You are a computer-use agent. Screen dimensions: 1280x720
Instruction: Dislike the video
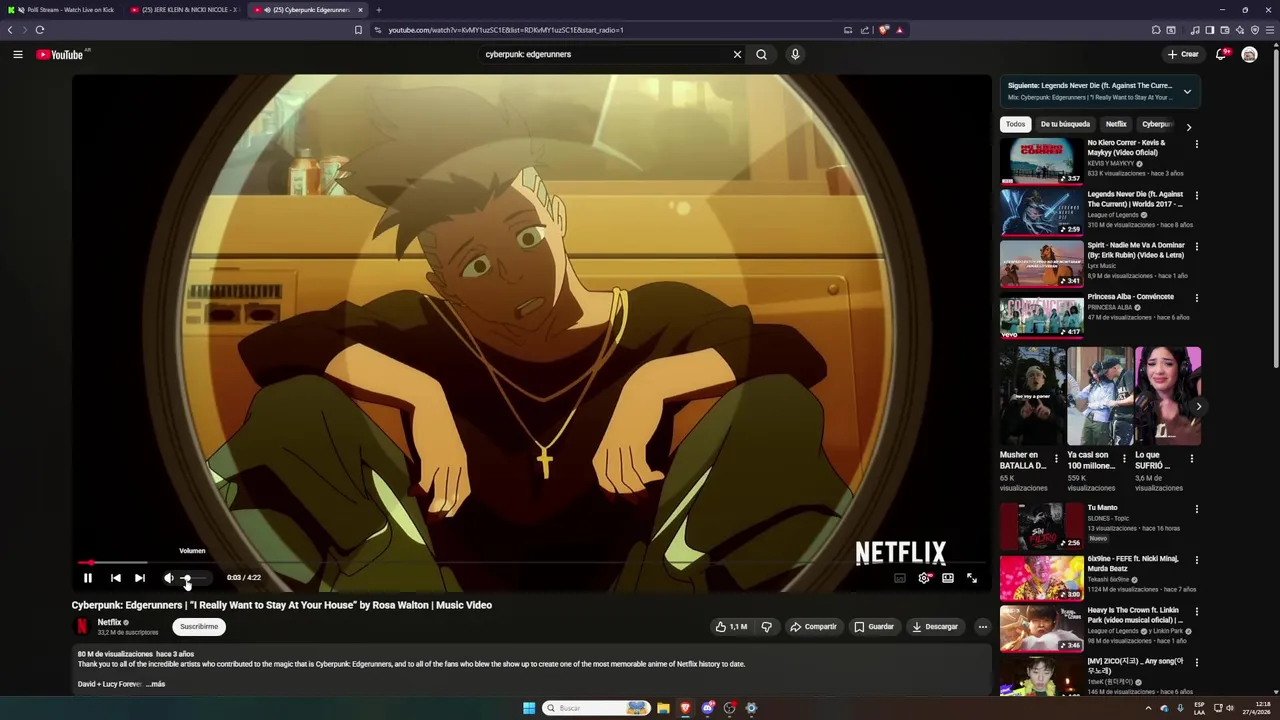tap(767, 627)
